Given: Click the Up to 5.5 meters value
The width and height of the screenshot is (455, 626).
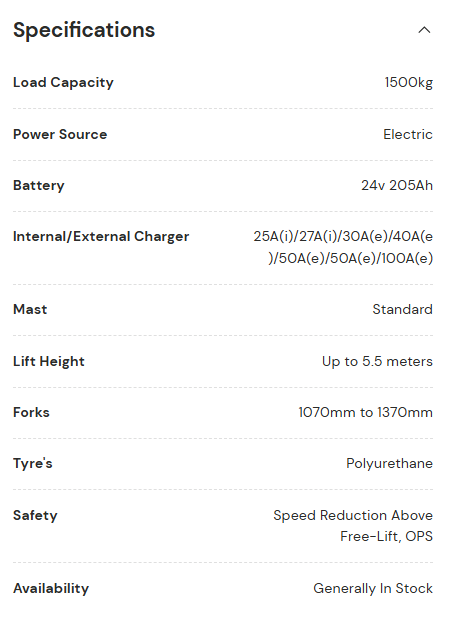Looking at the screenshot, I should (x=378, y=362).
